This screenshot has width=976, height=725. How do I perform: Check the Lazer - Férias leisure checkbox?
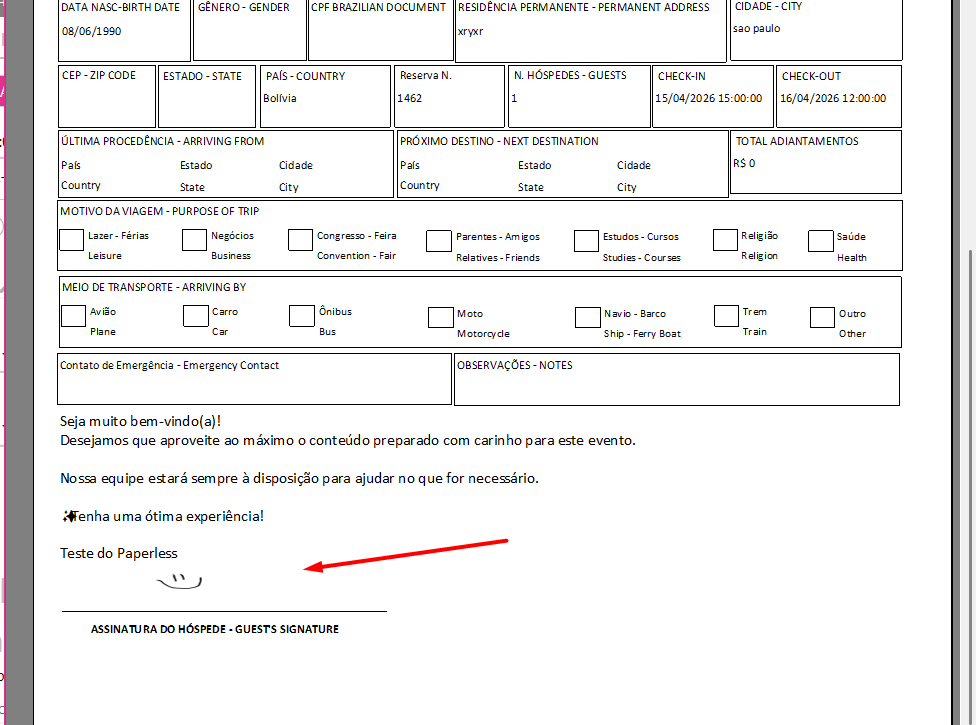(72, 240)
